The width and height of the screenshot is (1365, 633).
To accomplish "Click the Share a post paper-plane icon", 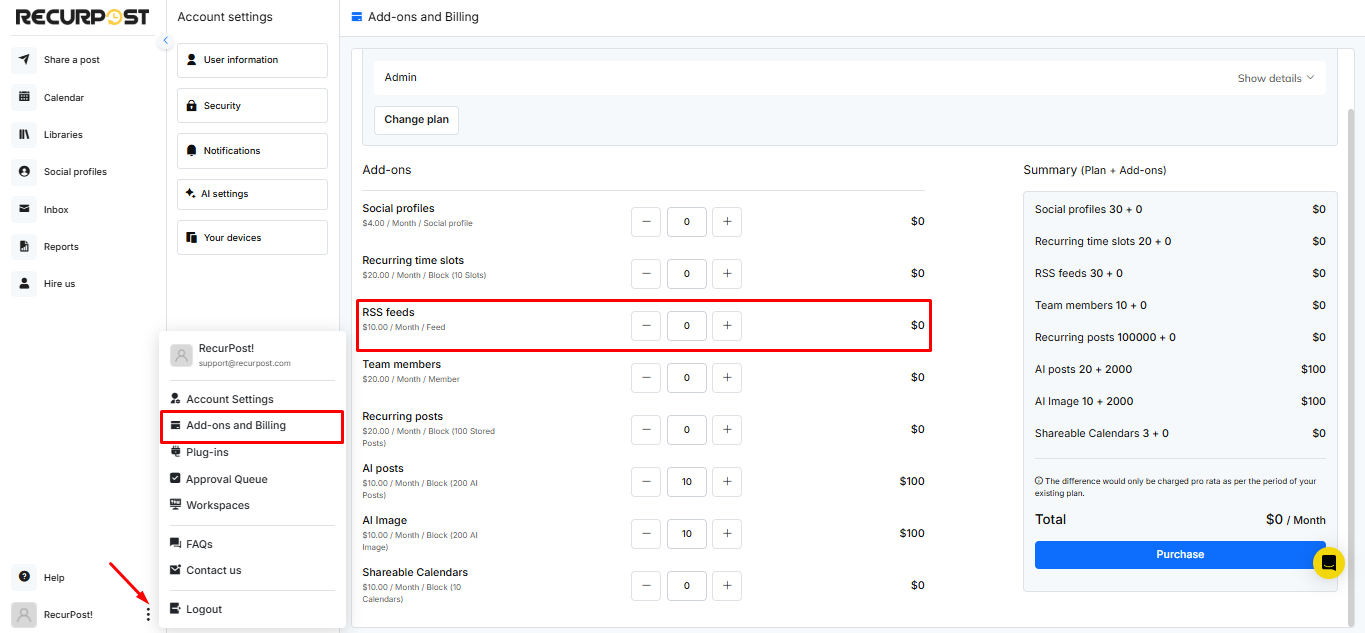I will coord(24,60).
